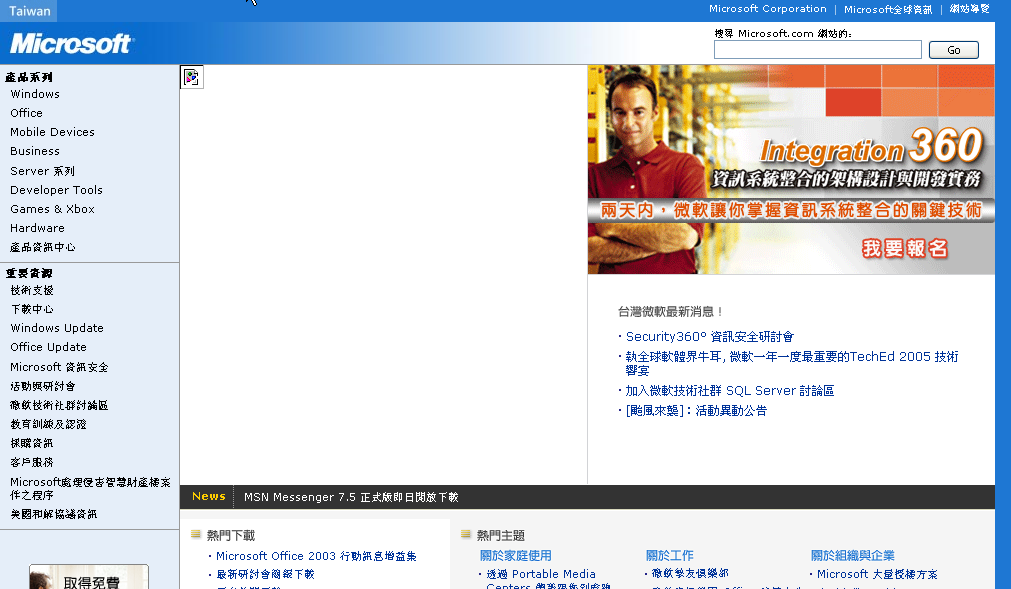
Task: Open the Microsoft 大量授權方案 link
Action: pyautogui.click(x=877, y=574)
